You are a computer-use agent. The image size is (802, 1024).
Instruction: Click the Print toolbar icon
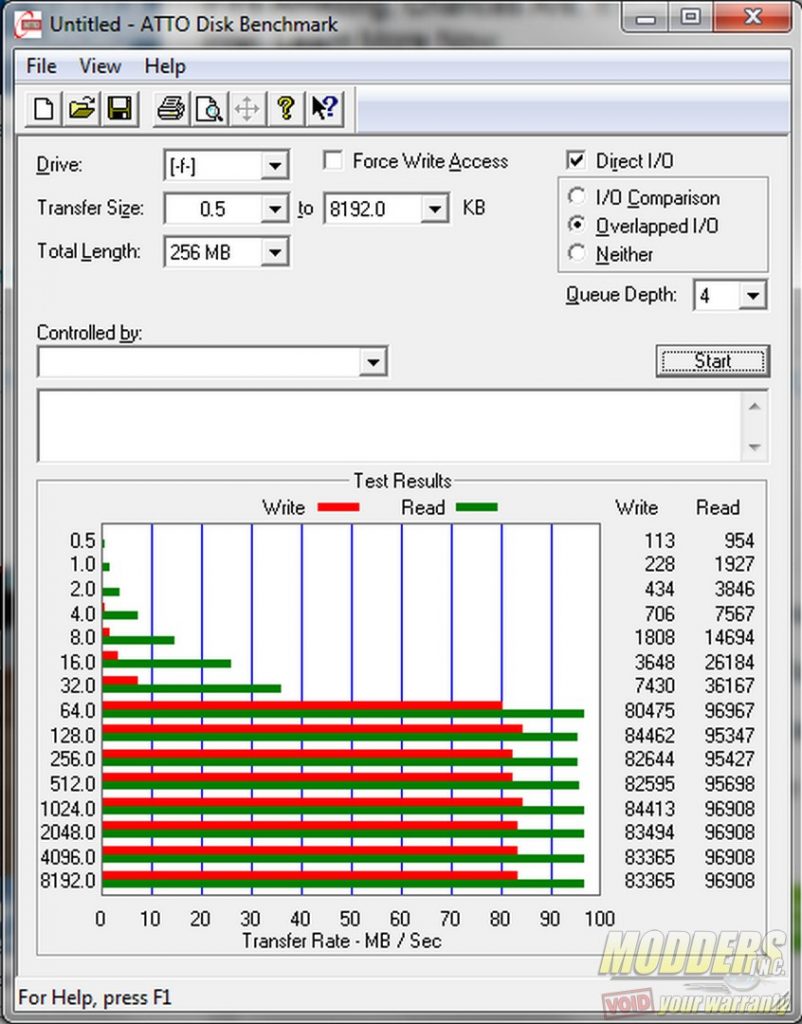[171, 109]
